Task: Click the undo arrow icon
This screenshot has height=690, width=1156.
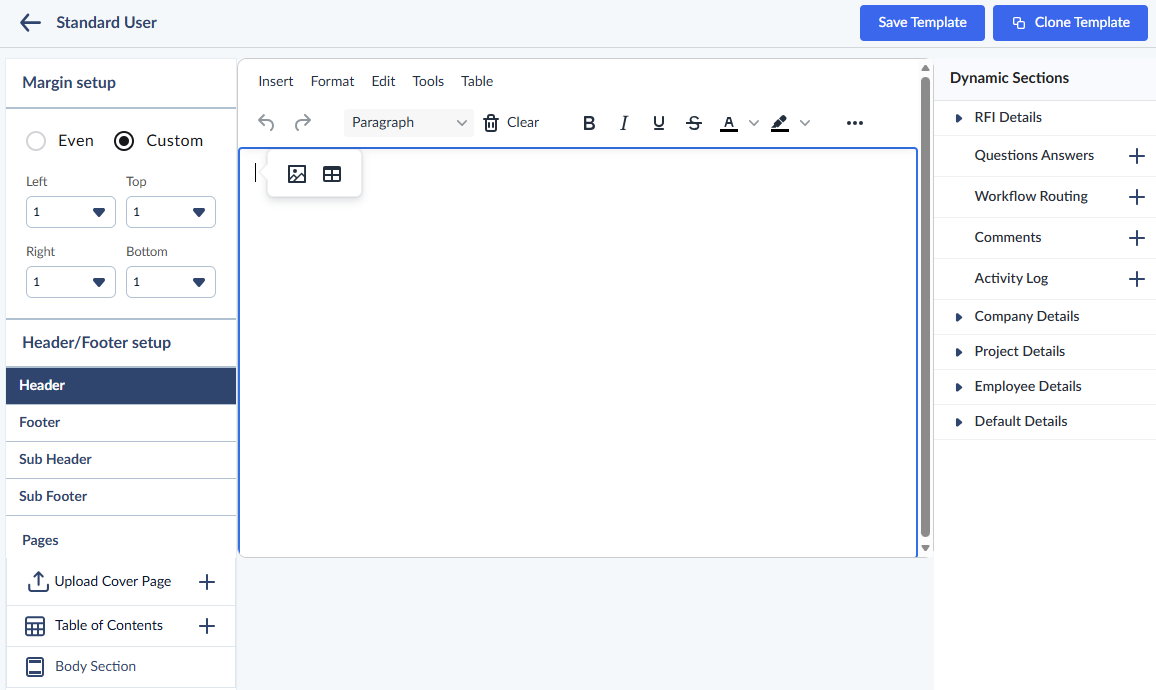Action: click(266, 122)
